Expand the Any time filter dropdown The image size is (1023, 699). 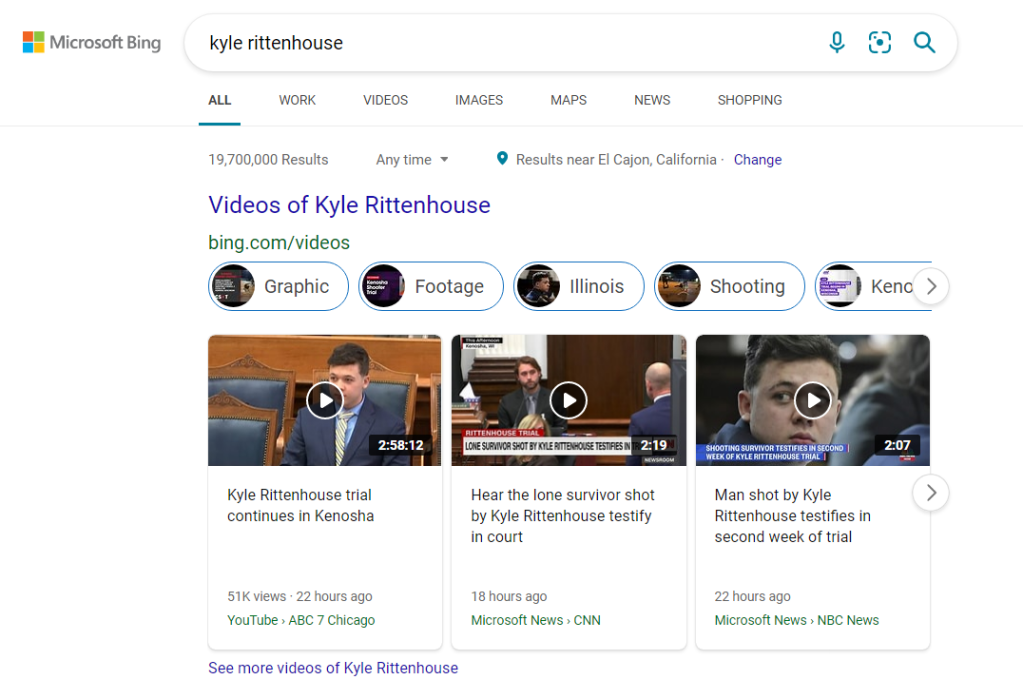click(412, 160)
